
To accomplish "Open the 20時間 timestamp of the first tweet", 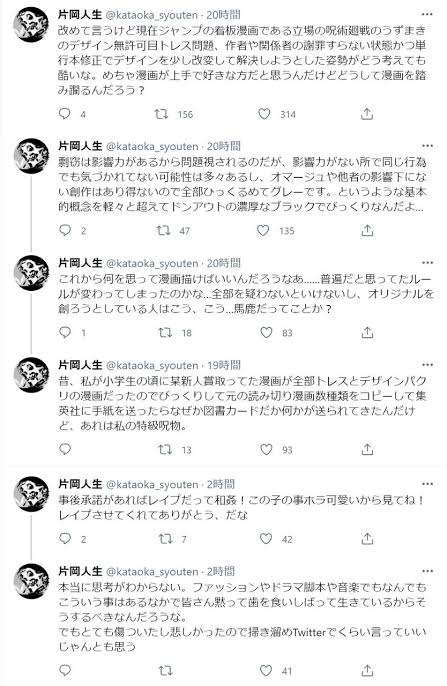I will pyautogui.click(x=224, y=15).
